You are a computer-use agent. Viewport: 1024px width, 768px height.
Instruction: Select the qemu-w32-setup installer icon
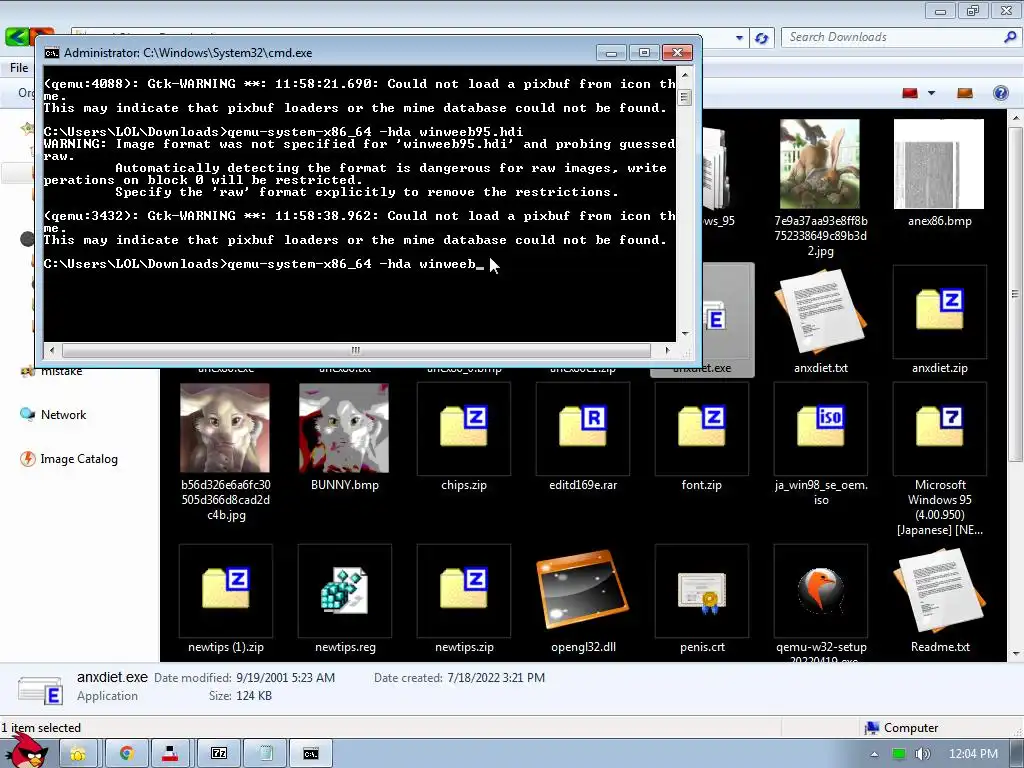tap(820, 590)
